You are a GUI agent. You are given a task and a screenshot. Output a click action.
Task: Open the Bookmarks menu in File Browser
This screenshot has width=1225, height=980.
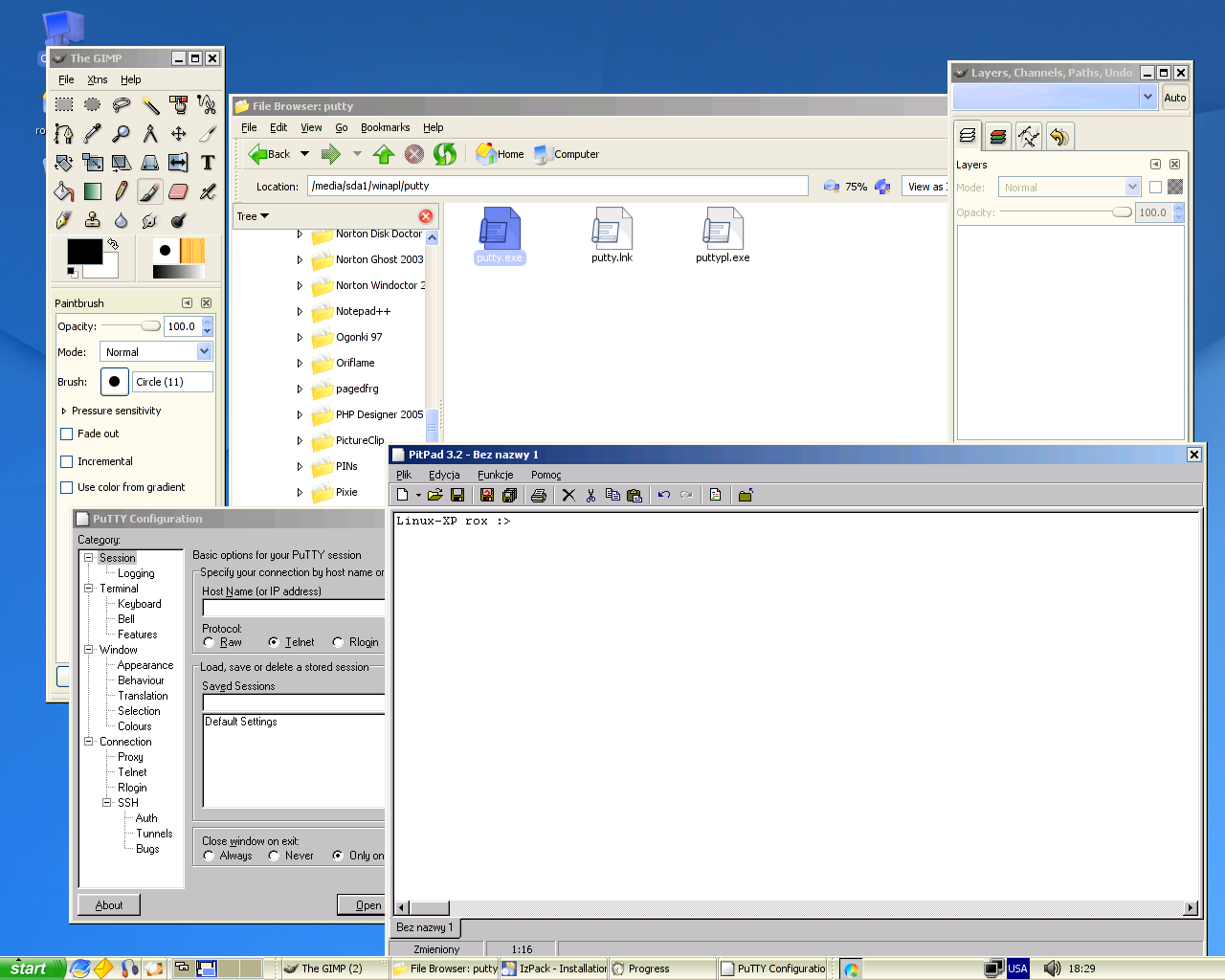tap(385, 127)
